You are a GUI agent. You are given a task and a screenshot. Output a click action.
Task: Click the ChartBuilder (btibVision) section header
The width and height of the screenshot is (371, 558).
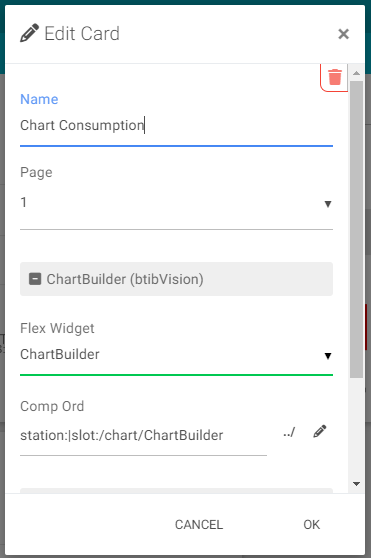tap(176, 279)
